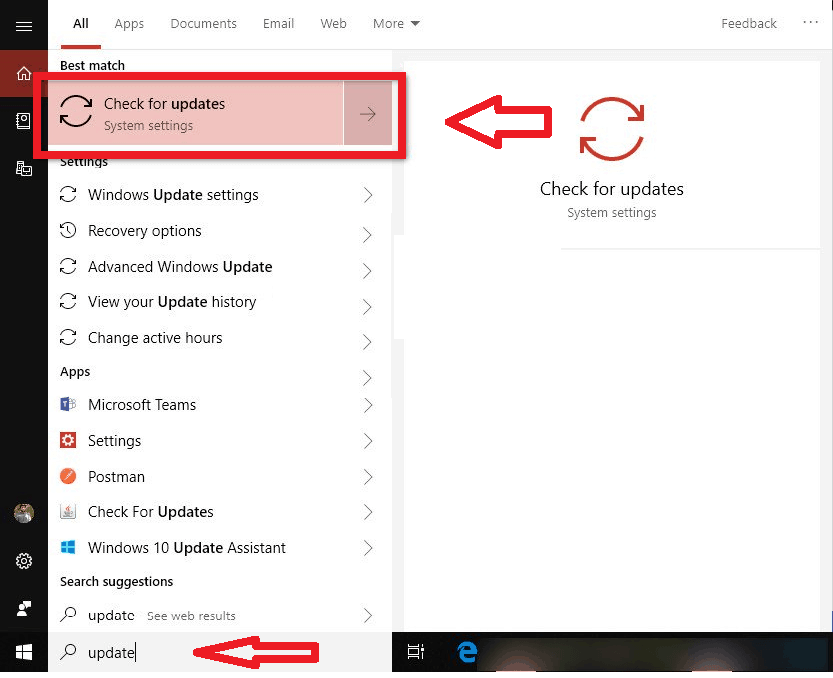Expand Windows 10 Update Assistant chevron
The height and width of the screenshot is (678, 833).
(368, 548)
